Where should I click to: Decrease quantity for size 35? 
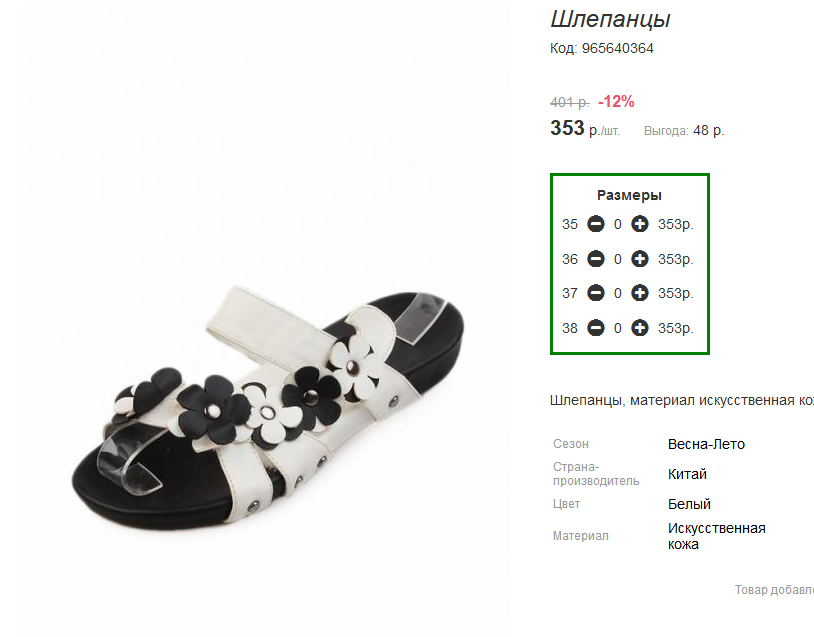click(595, 224)
